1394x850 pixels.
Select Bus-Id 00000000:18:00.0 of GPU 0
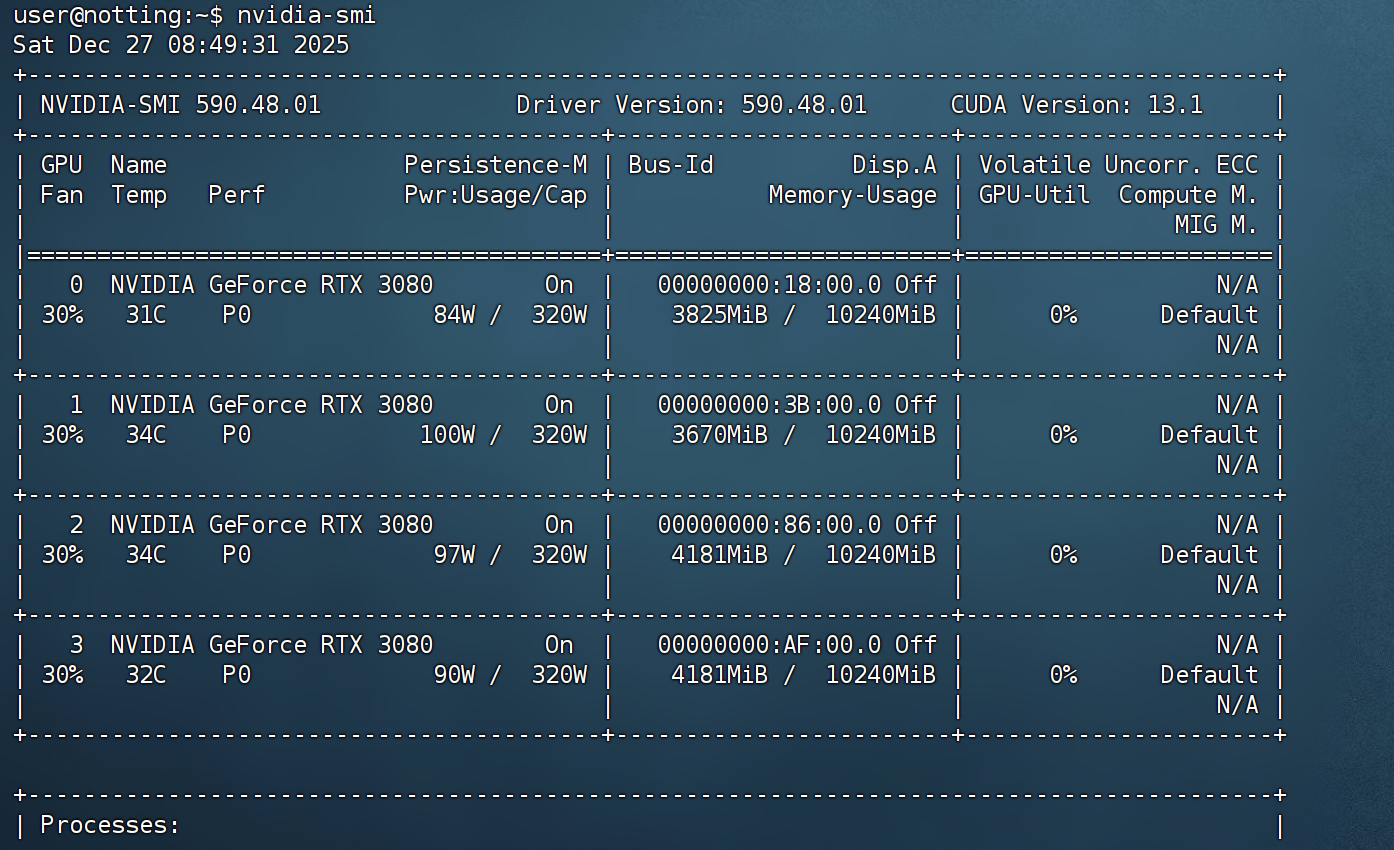click(x=770, y=285)
